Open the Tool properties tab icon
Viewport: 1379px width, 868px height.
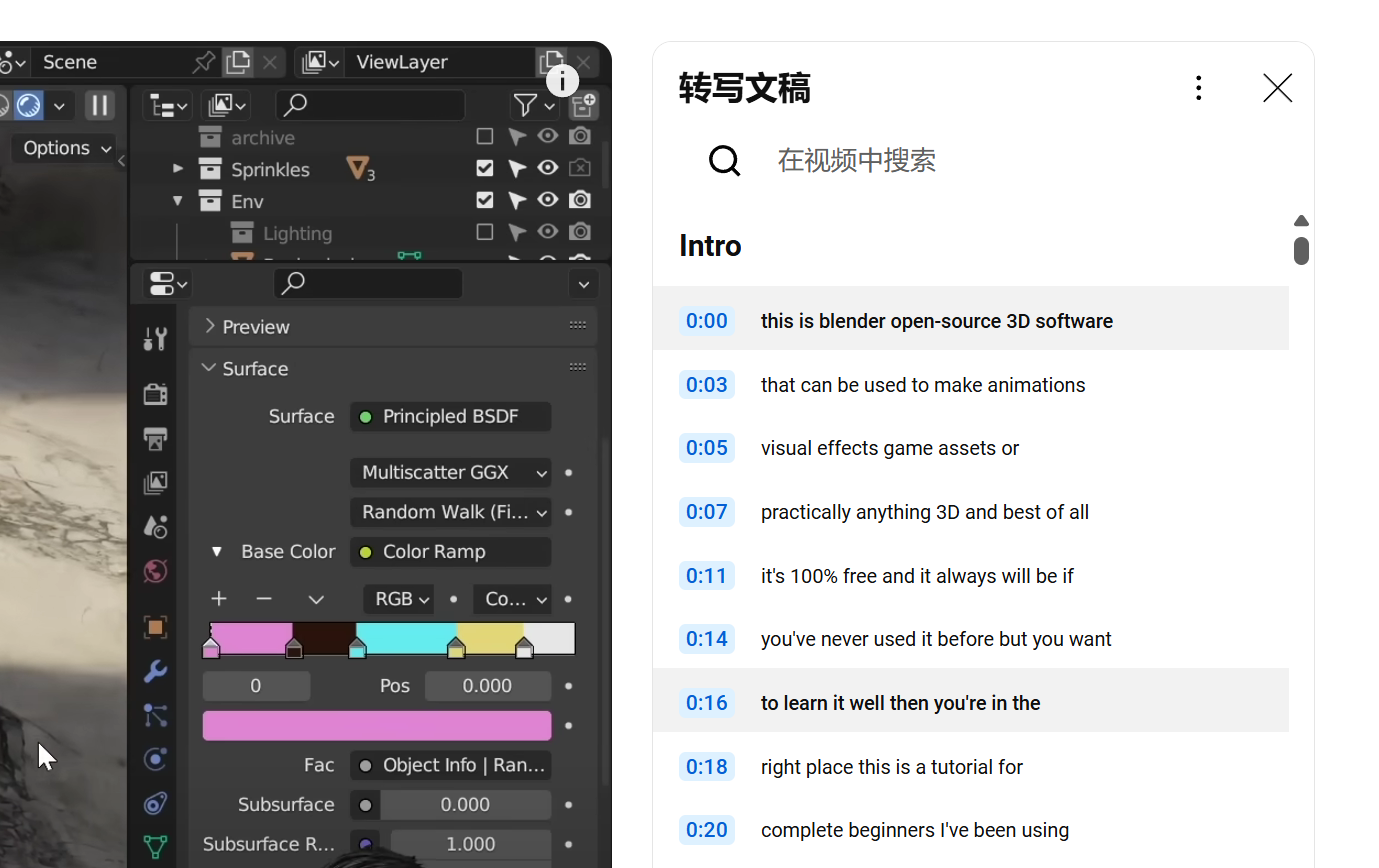[x=155, y=340]
